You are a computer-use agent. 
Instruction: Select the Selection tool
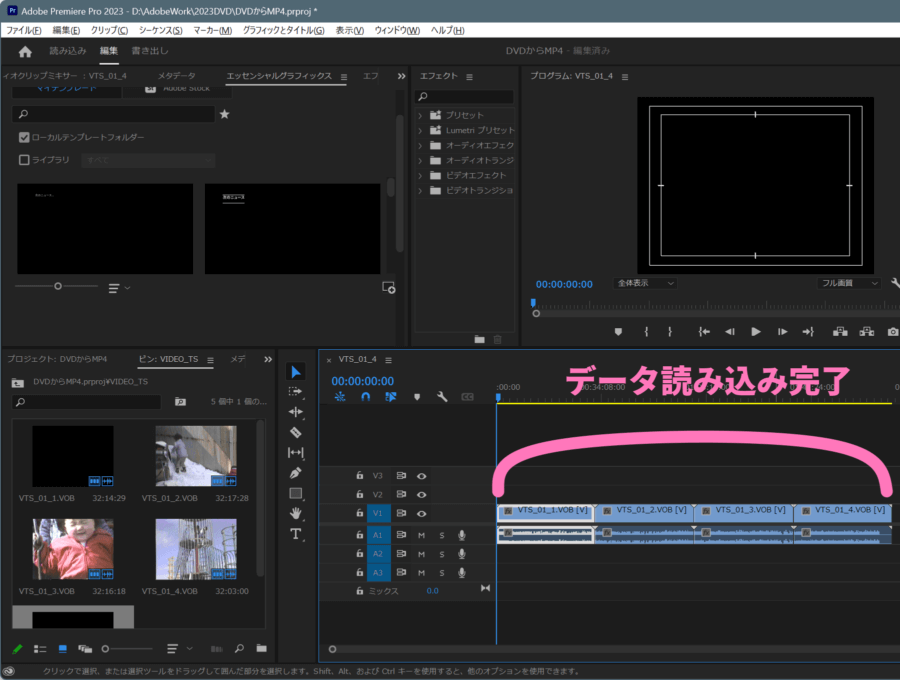(296, 370)
